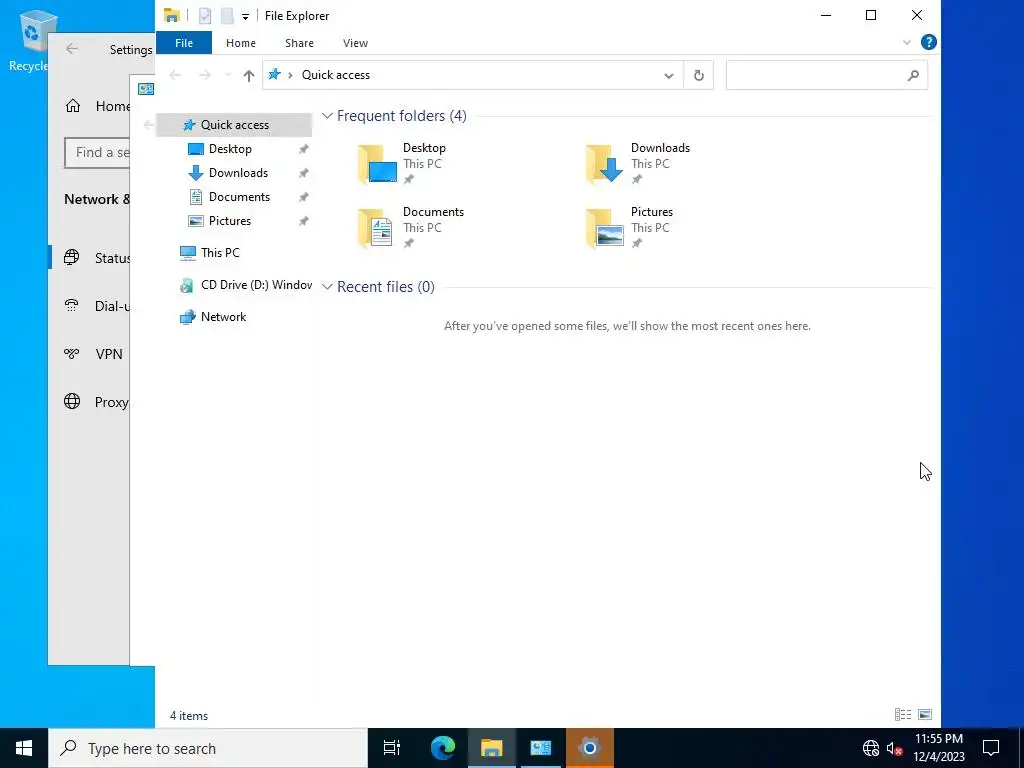Open the Recent locations dropdown arrow

(228, 76)
